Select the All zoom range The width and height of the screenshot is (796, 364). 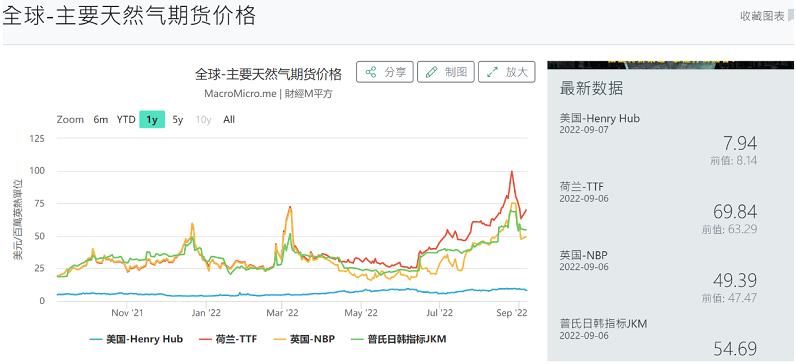click(x=229, y=120)
